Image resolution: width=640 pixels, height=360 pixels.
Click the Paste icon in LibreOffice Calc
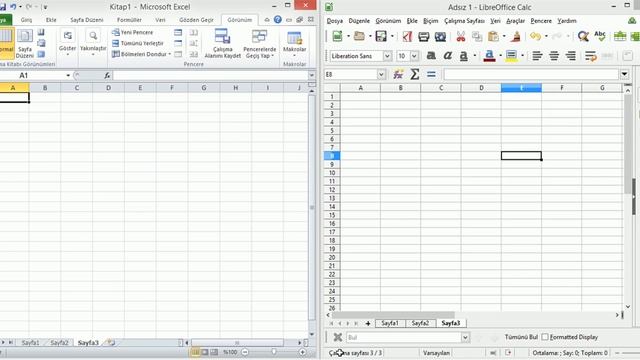coord(493,37)
